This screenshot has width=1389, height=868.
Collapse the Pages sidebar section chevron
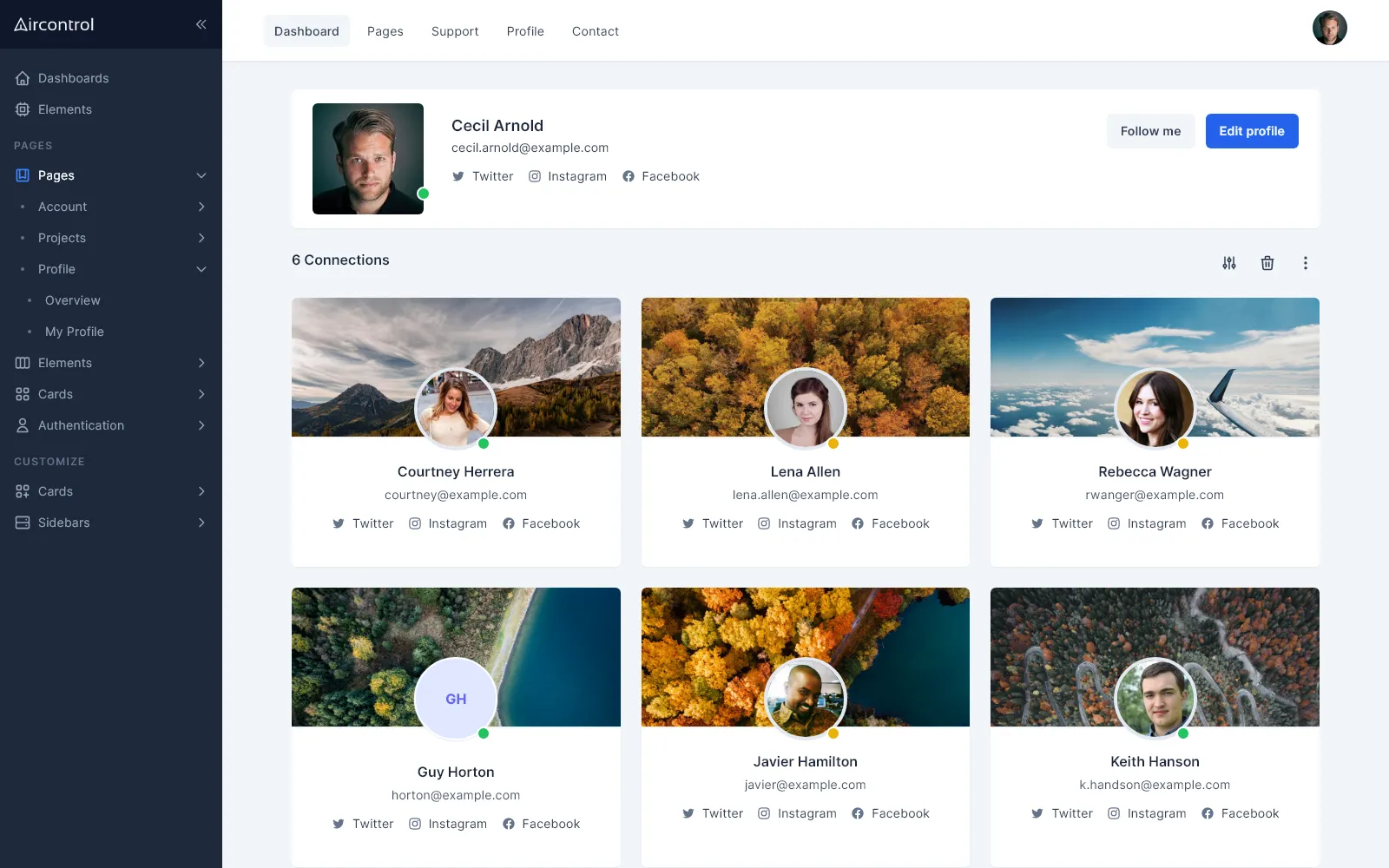[x=201, y=175]
